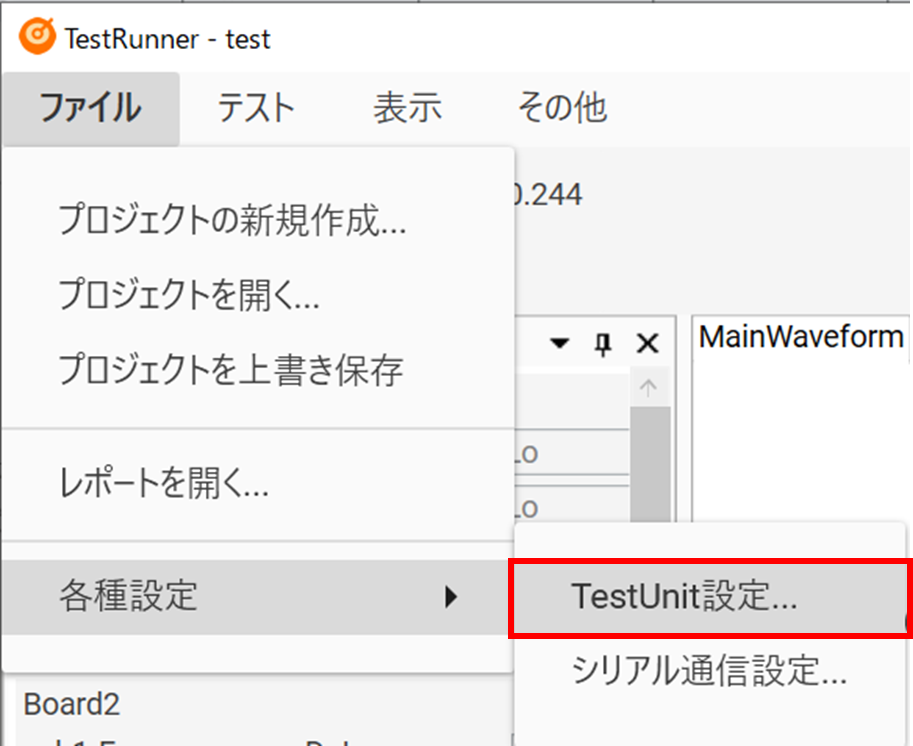
Task: Select プロジェクトの新規作成... menu entry
Action: coord(232,219)
